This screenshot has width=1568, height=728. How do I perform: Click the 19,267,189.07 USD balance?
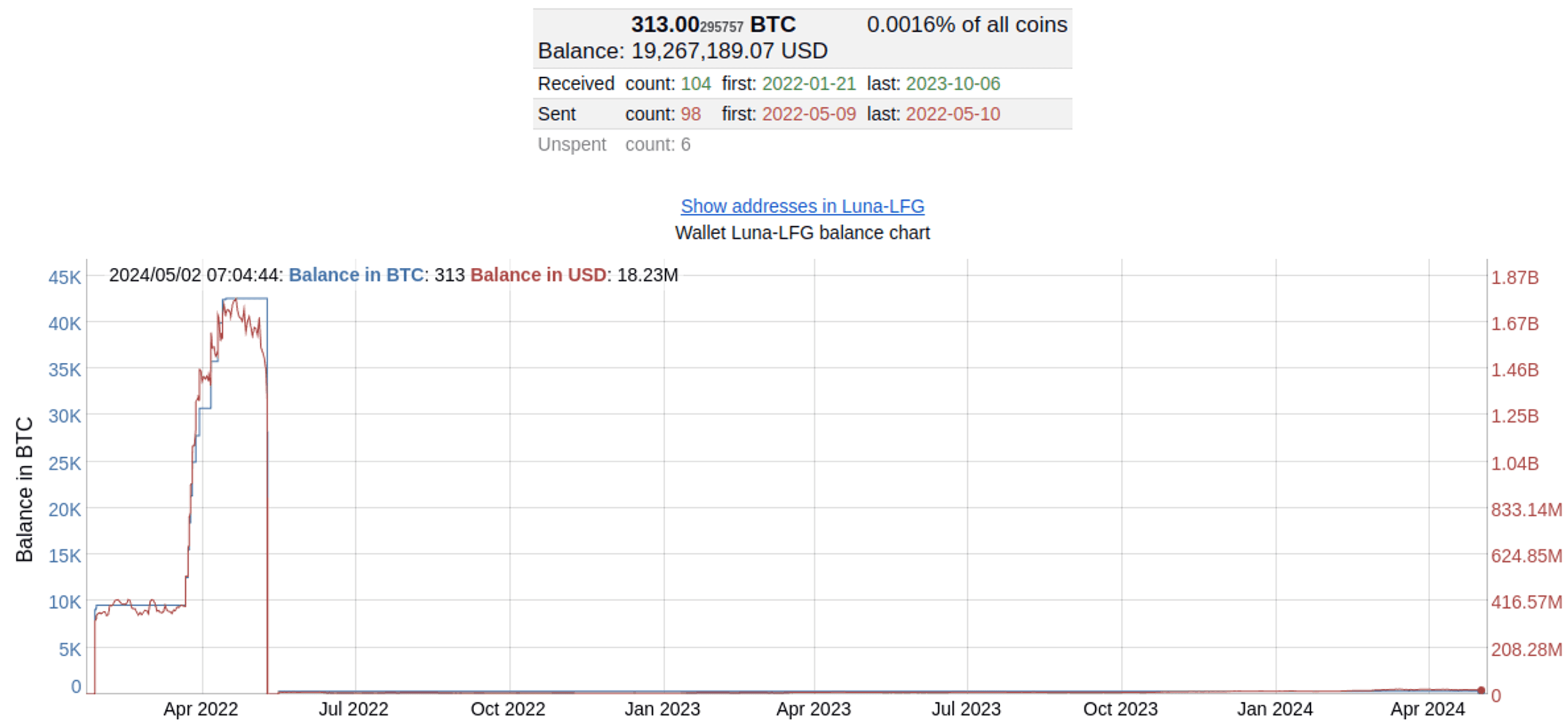(729, 51)
